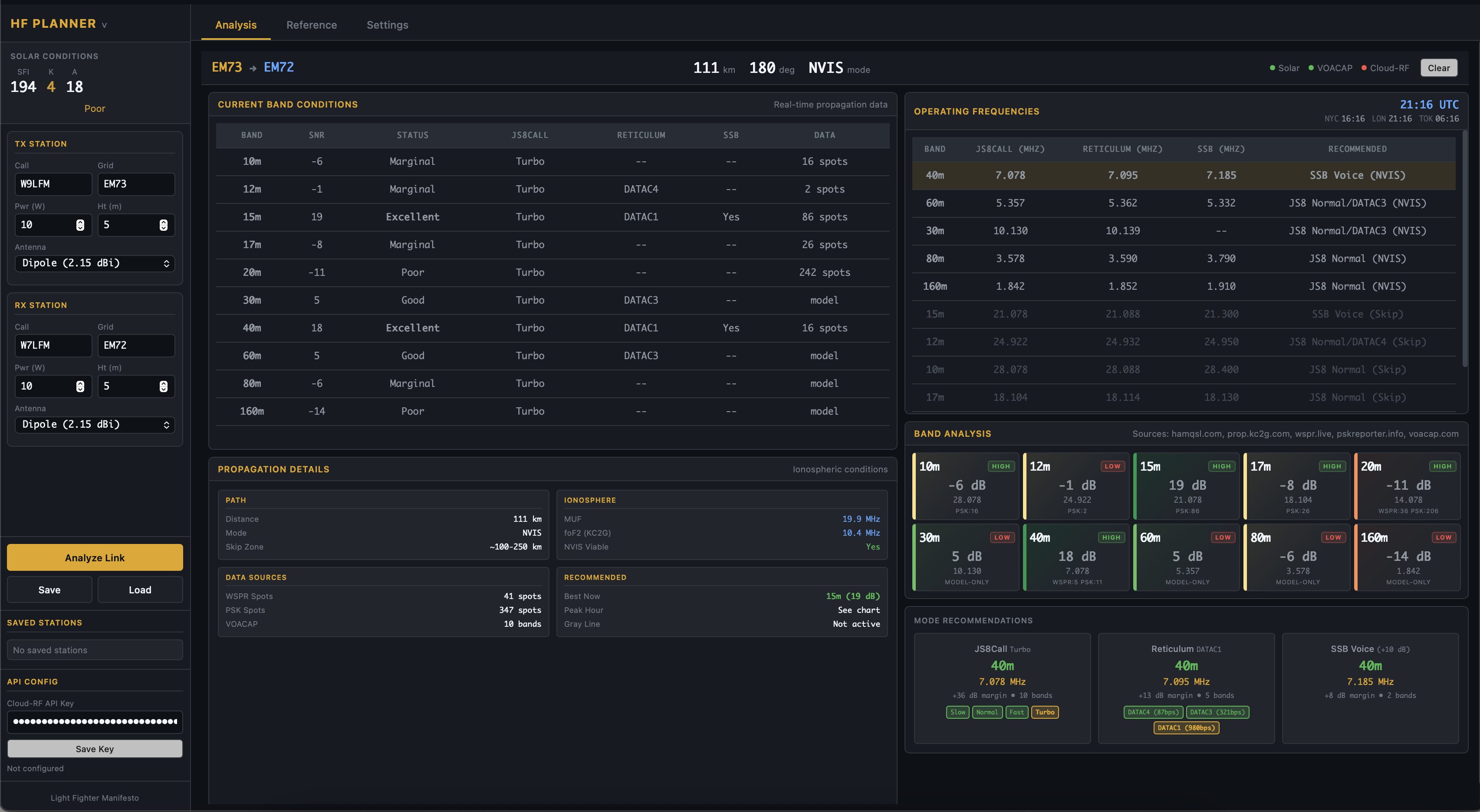Select the DATAC1 (980bps) mode tag
The image size is (1480, 812).
click(1186, 727)
